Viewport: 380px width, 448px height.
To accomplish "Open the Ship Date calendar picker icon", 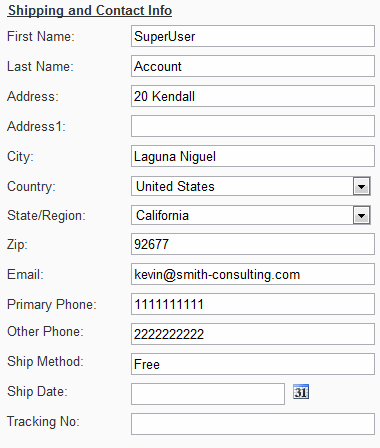I will 301,392.
